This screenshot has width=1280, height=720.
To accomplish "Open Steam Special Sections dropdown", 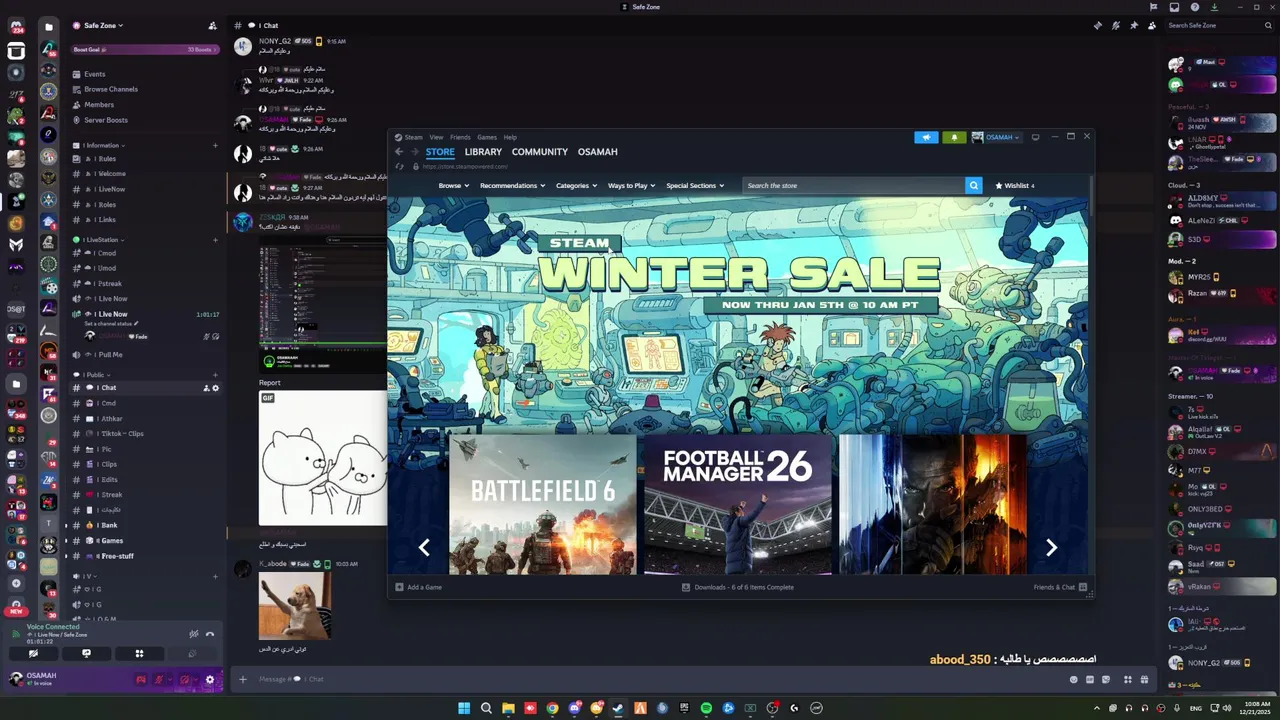I will (x=695, y=185).
